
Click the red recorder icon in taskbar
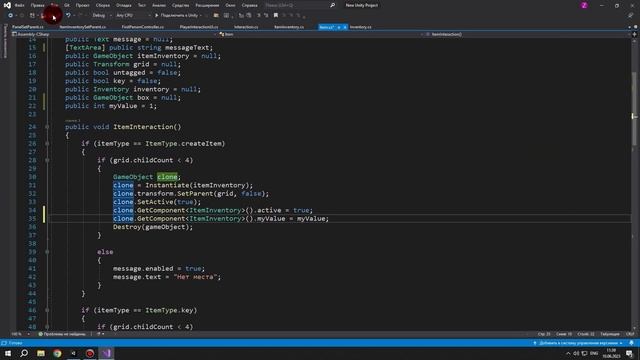90,353
